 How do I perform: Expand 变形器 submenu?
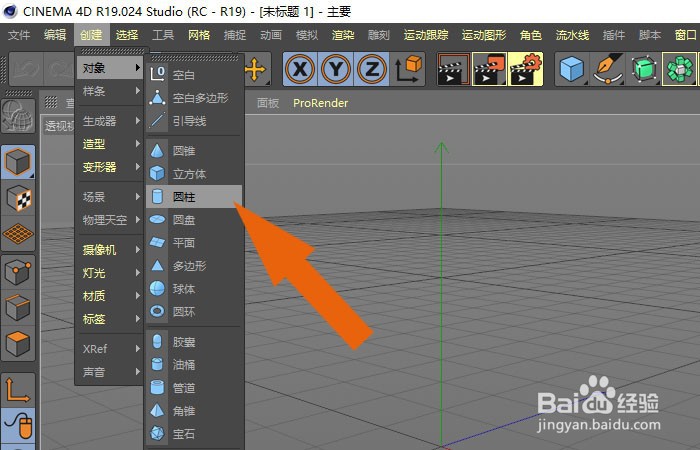click(110, 167)
